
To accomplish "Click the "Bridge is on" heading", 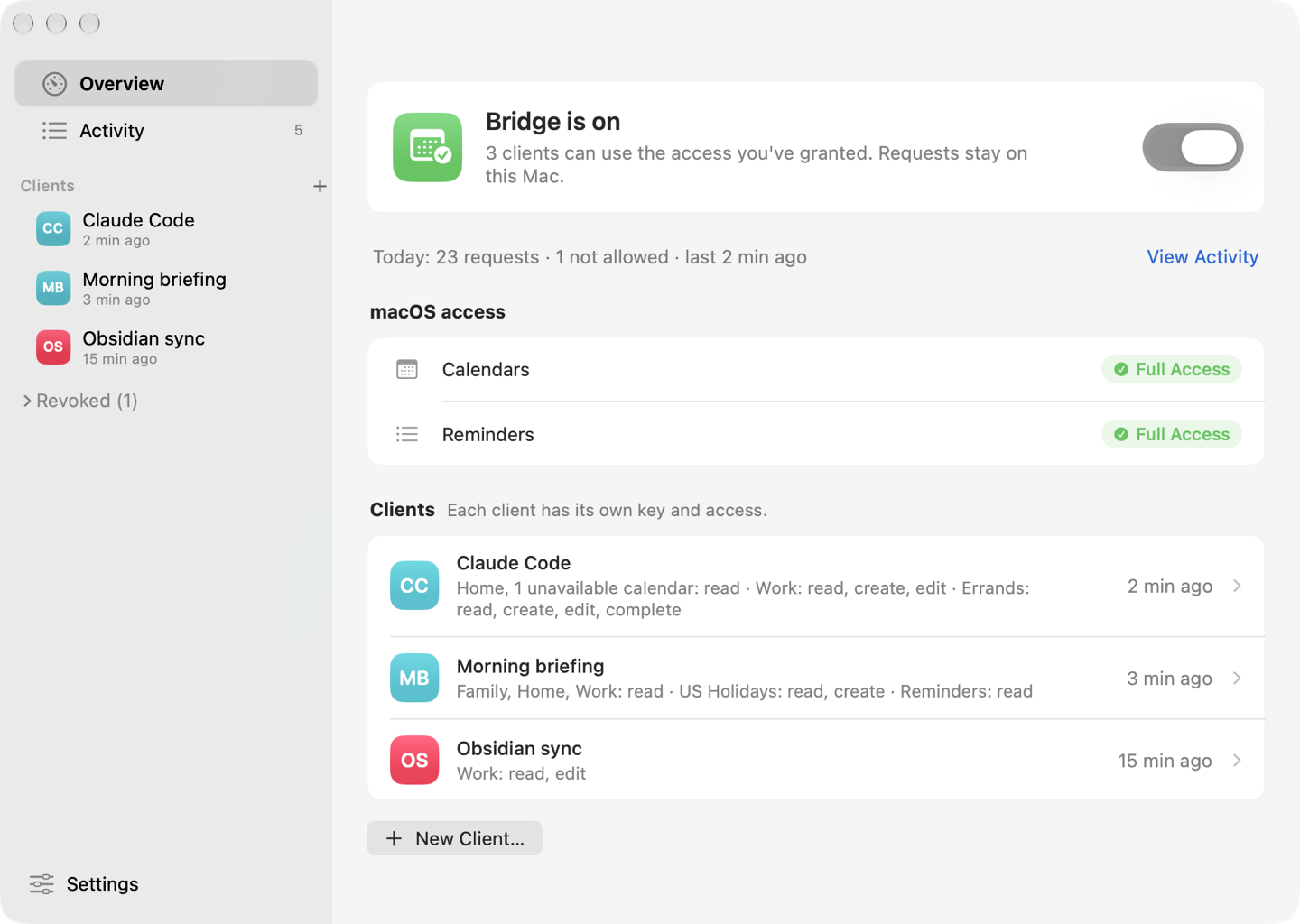I will tap(552, 122).
